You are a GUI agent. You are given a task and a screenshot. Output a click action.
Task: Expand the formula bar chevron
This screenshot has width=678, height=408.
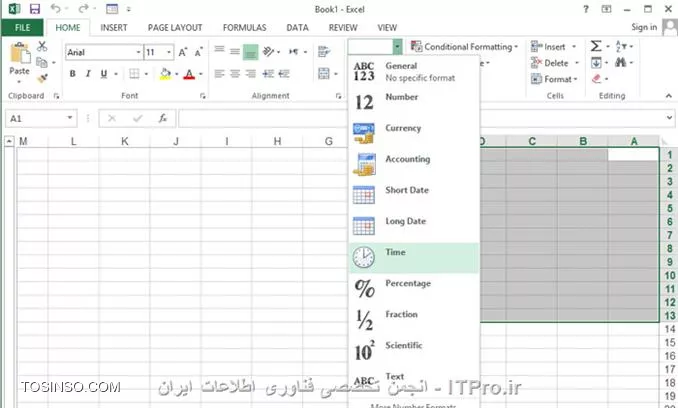pos(669,118)
